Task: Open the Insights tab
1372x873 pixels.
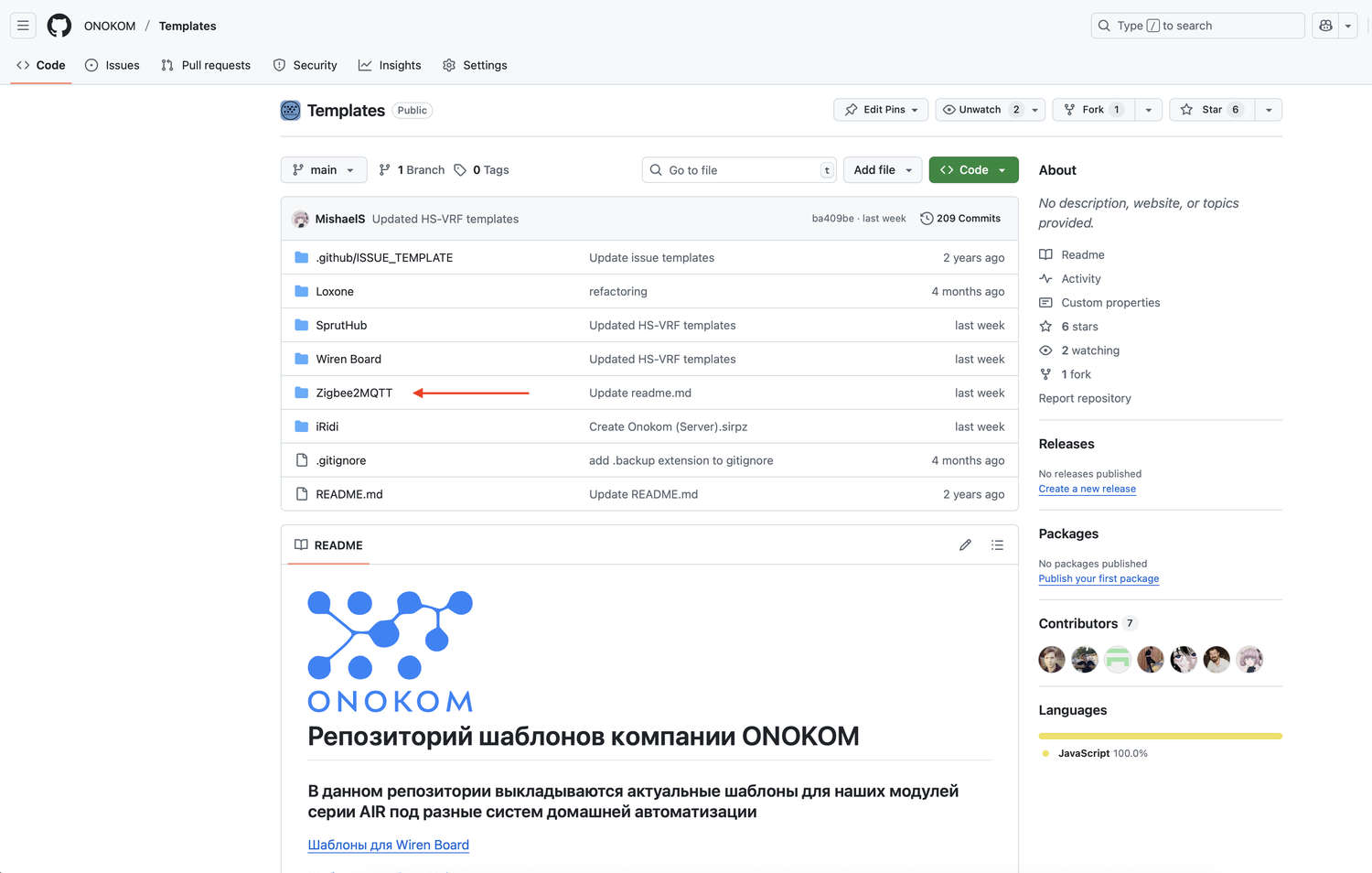Action: click(x=390, y=65)
